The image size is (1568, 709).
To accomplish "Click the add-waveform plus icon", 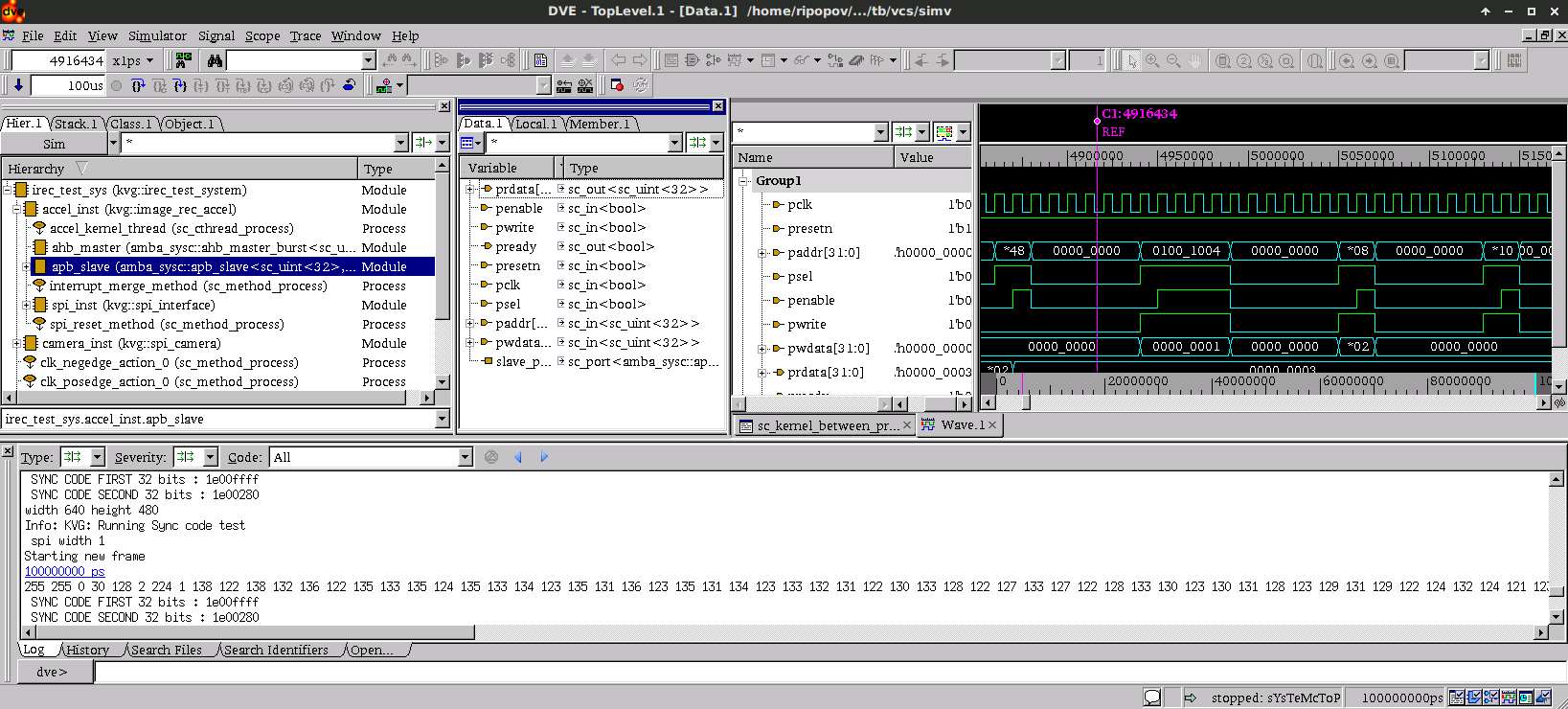I will [x=385, y=85].
